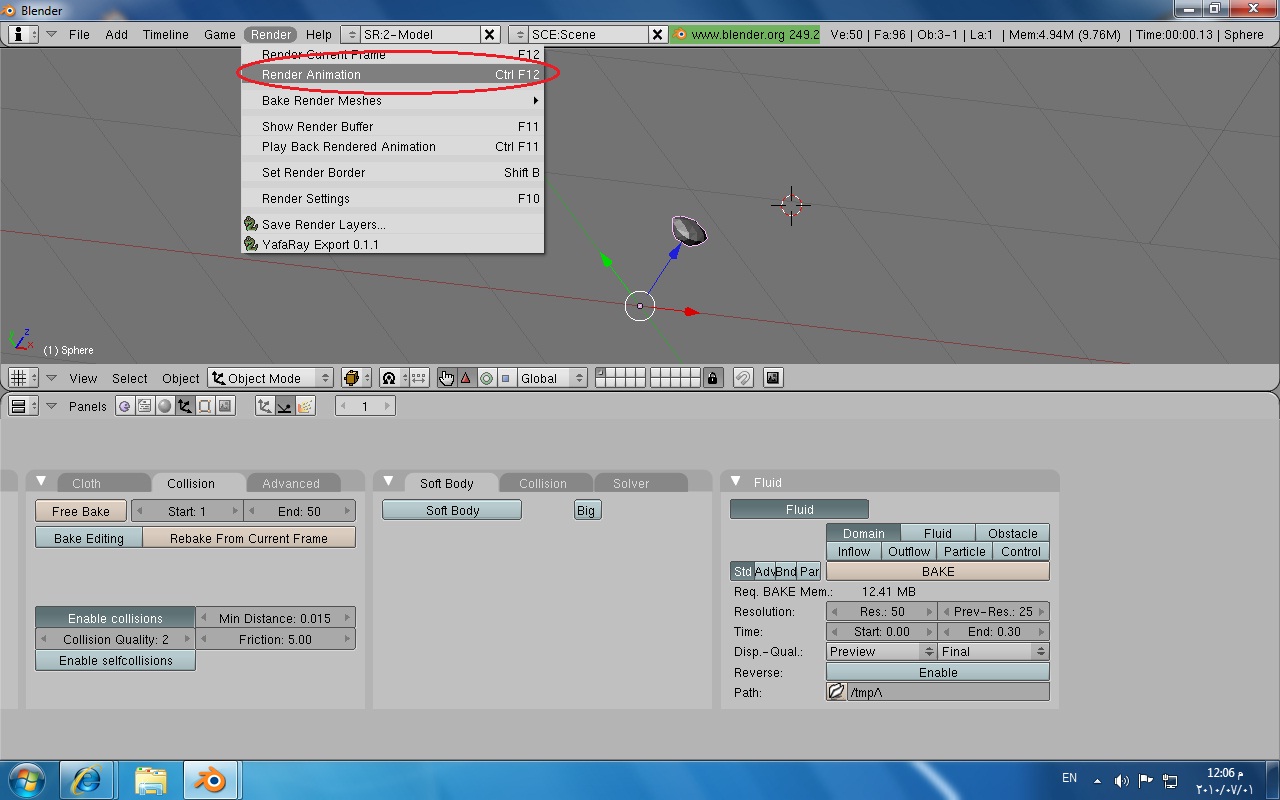Click the Free Bake button
The height and width of the screenshot is (800, 1280).
click(x=81, y=511)
